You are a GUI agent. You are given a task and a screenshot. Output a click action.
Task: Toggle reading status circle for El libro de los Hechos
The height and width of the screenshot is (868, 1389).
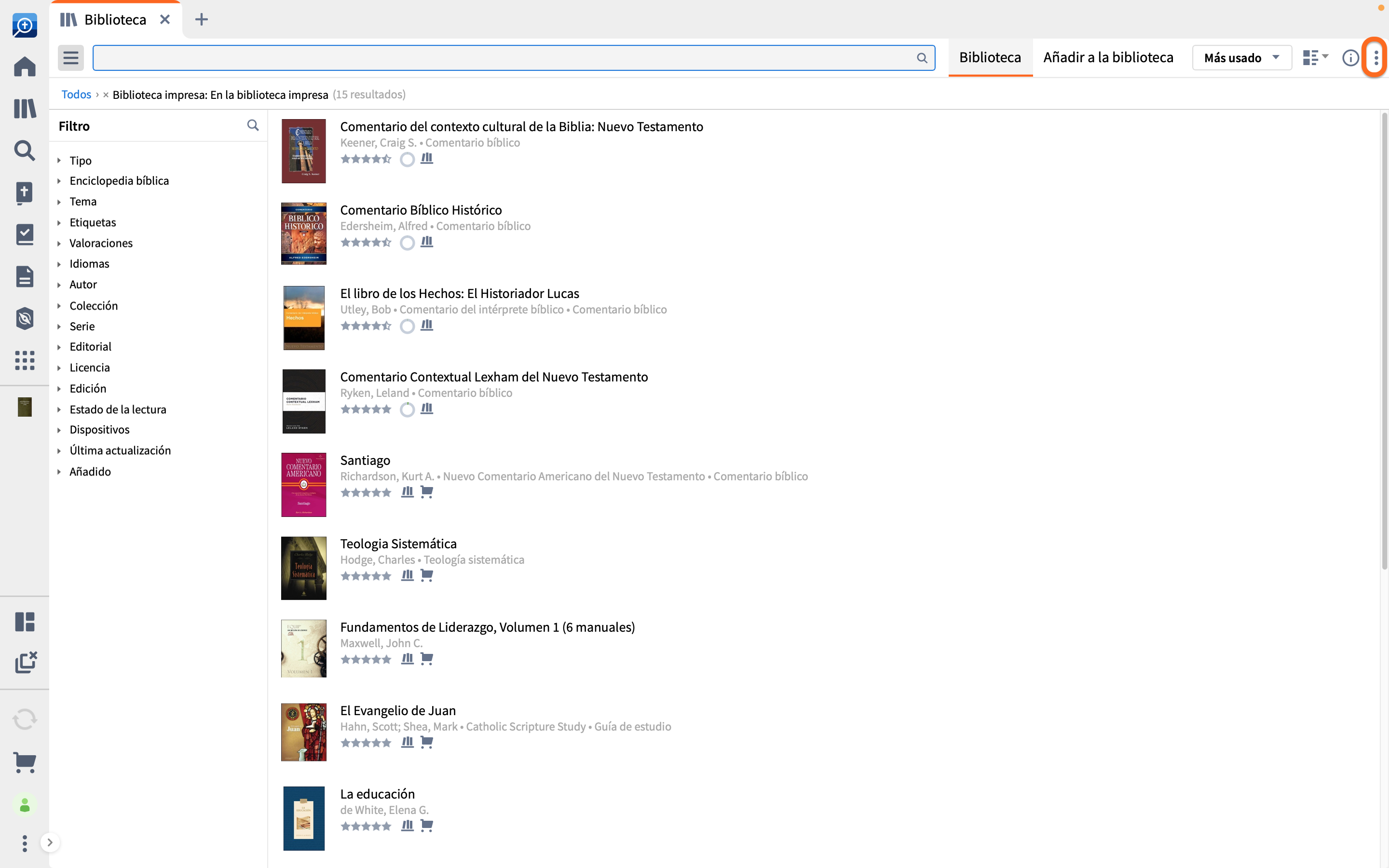407,326
